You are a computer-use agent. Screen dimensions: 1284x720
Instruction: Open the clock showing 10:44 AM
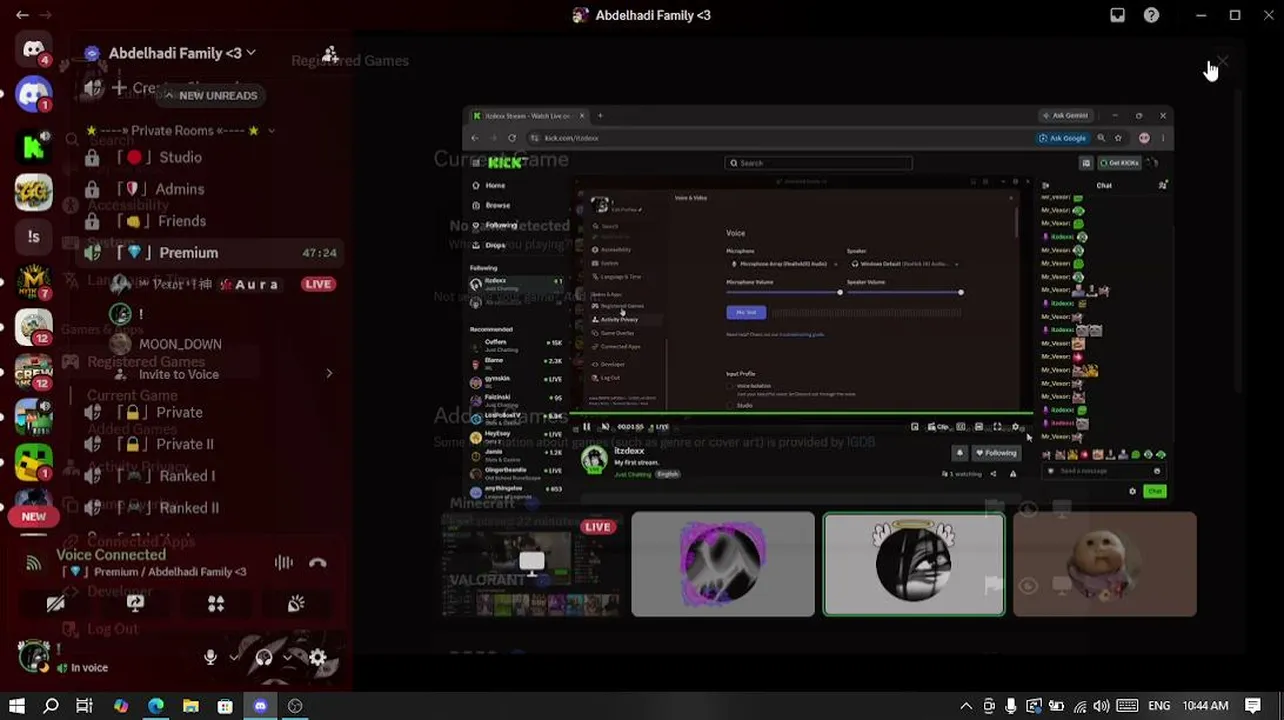pyautogui.click(x=1205, y=706)
